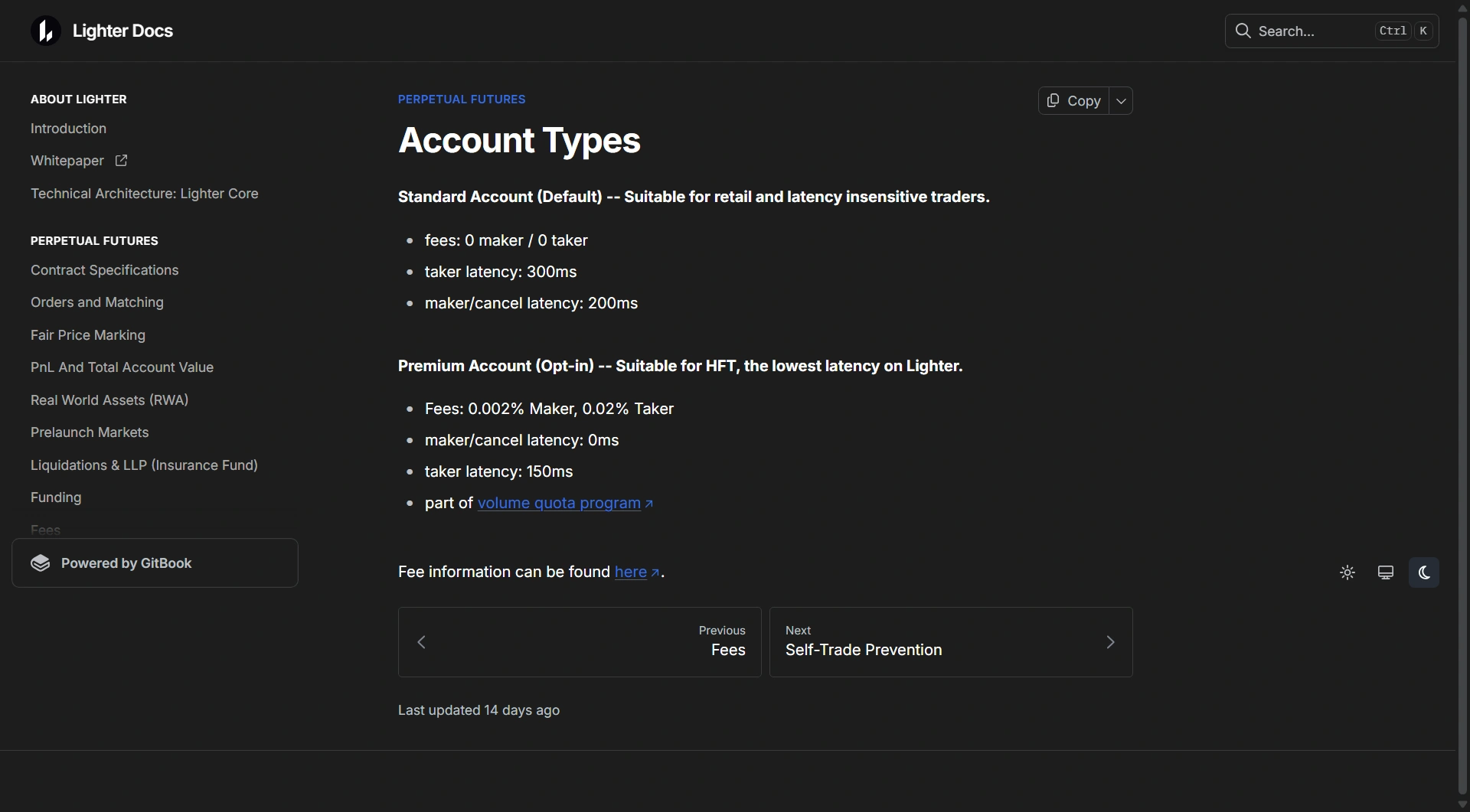The image size is (1470, 812).
Task: Click the copy page icon
Action: pyautogui.click(x=1053, y=100)
